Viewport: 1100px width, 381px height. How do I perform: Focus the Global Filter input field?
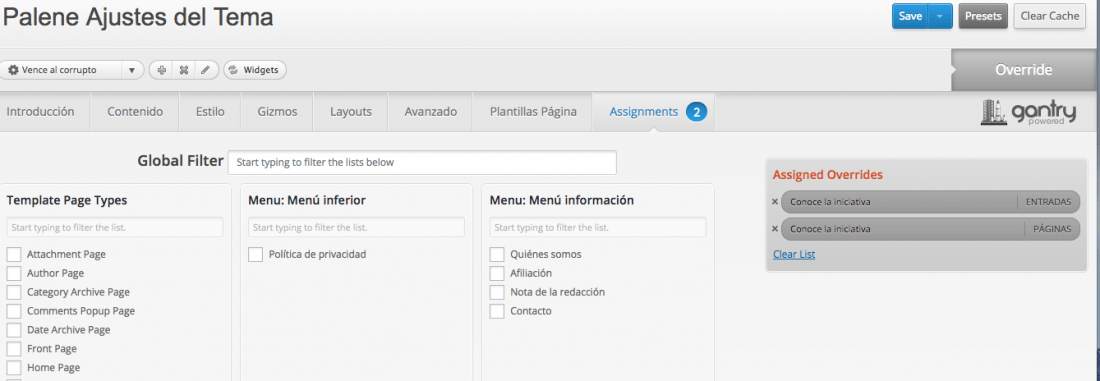(422, 162)
